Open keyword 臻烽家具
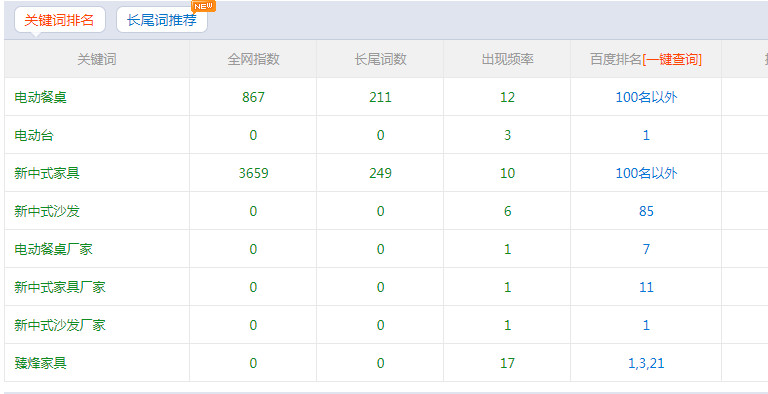The height and width of the screenshot is (394, 768). tap(40, 363)
